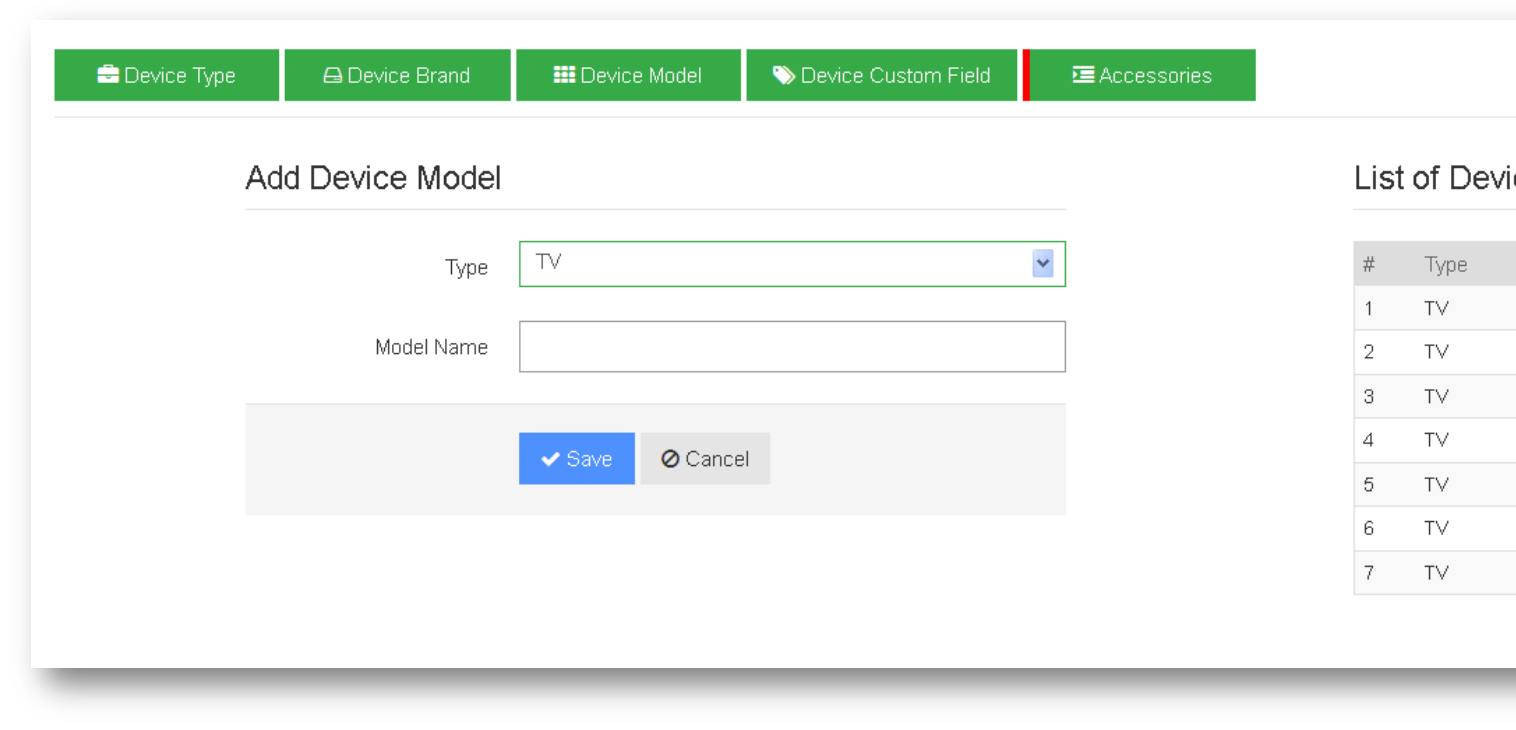Viewport: 1516px width, 730px height.
Task: Open the Device Type tab
Action: [167, 75]
